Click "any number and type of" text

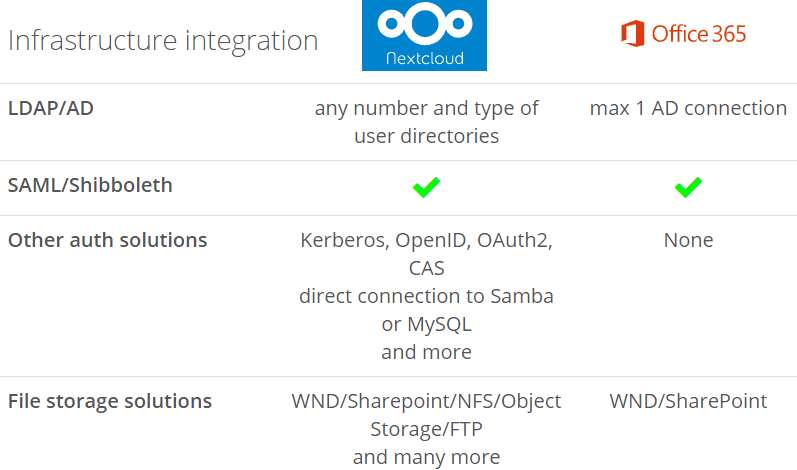point(426,108)
